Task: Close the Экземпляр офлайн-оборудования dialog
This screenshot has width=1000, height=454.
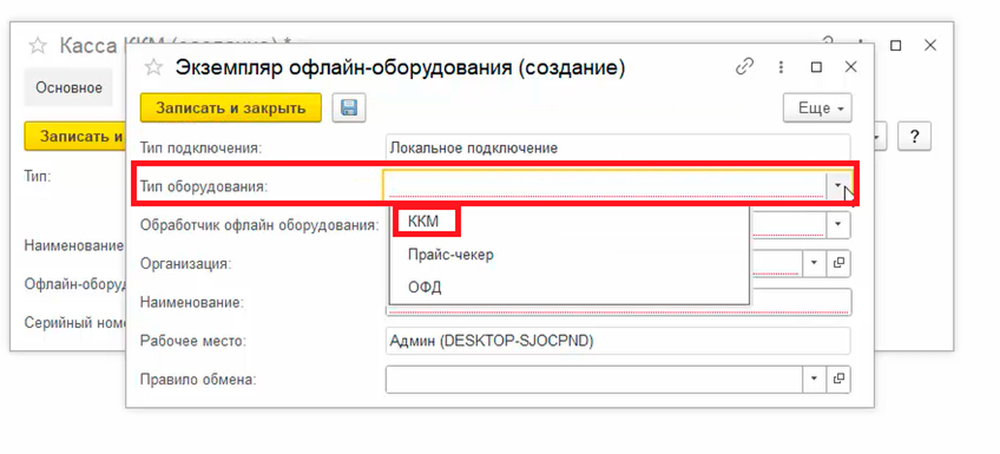Action: tap(850, 68)
